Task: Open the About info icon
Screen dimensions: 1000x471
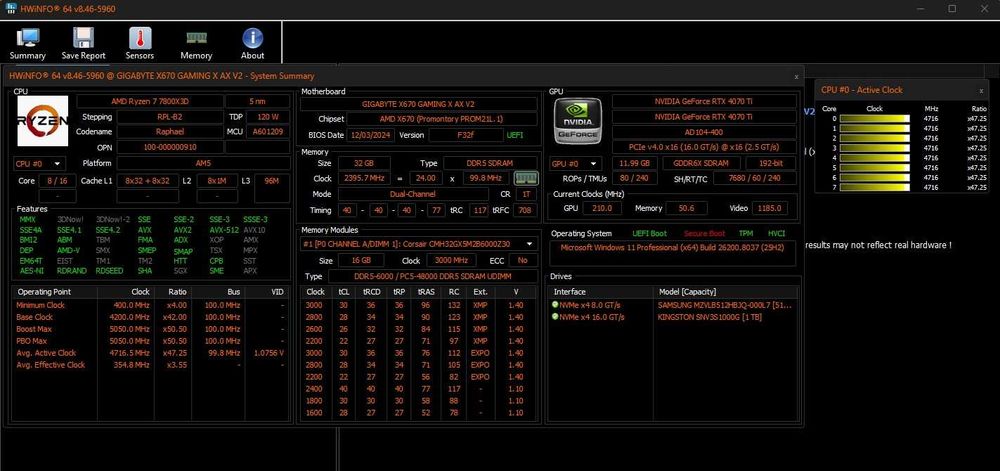Action: [x=253, y=44]
